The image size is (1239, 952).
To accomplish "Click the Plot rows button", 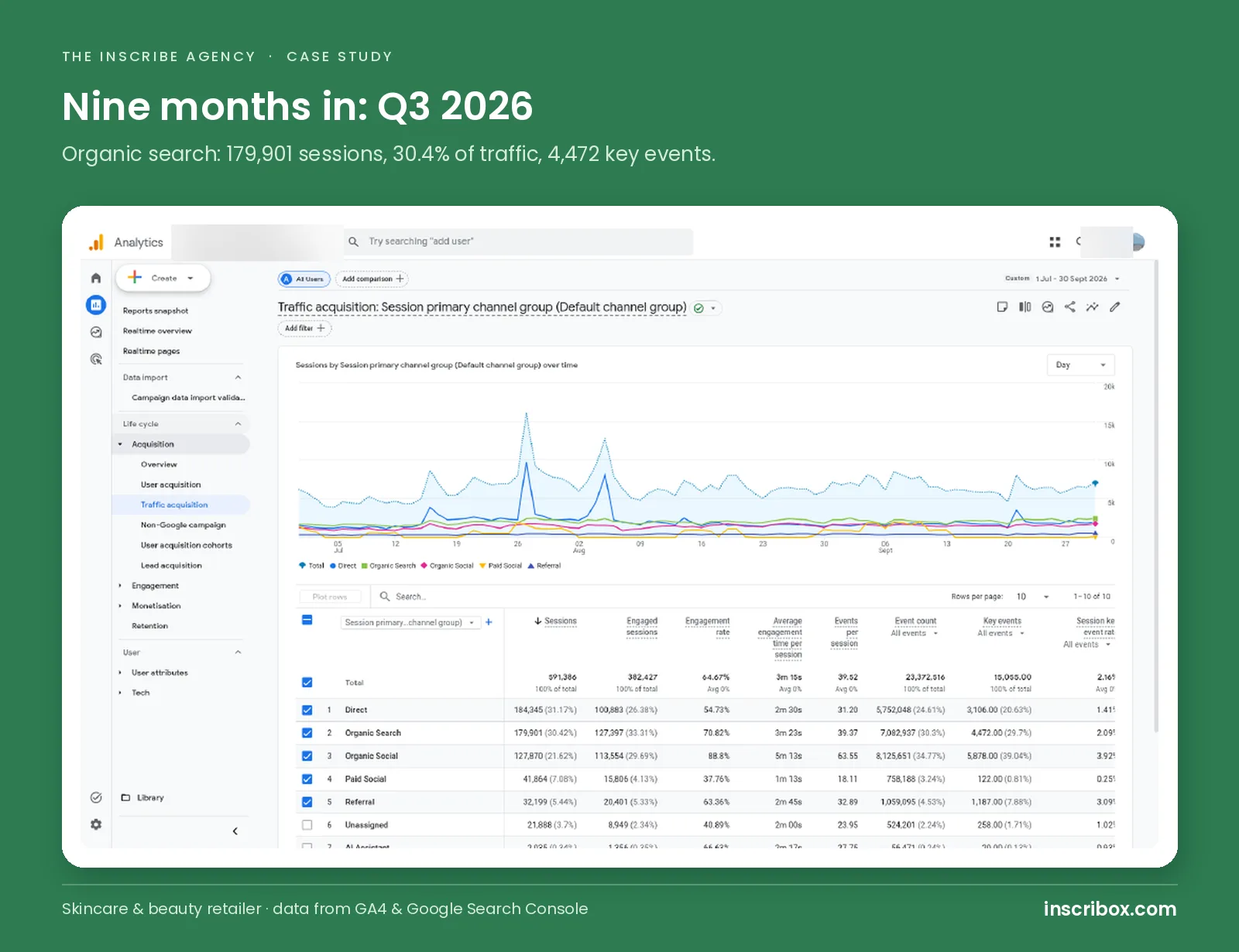I will tap(330, 597).
